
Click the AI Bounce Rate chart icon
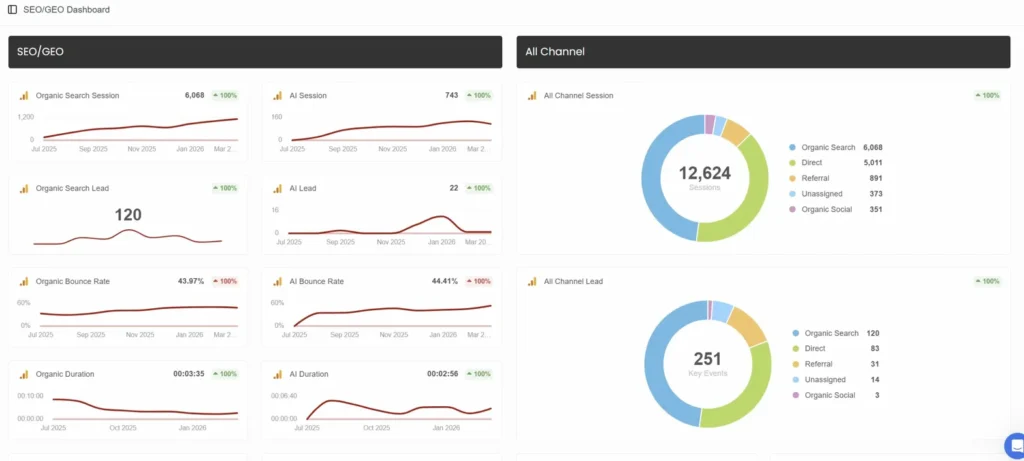pos(278,281)
